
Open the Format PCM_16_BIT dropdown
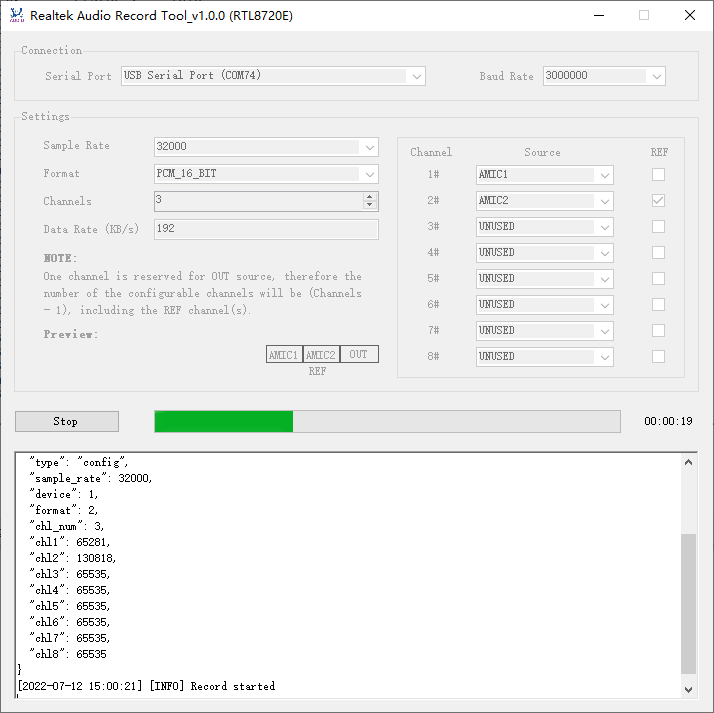266,174
